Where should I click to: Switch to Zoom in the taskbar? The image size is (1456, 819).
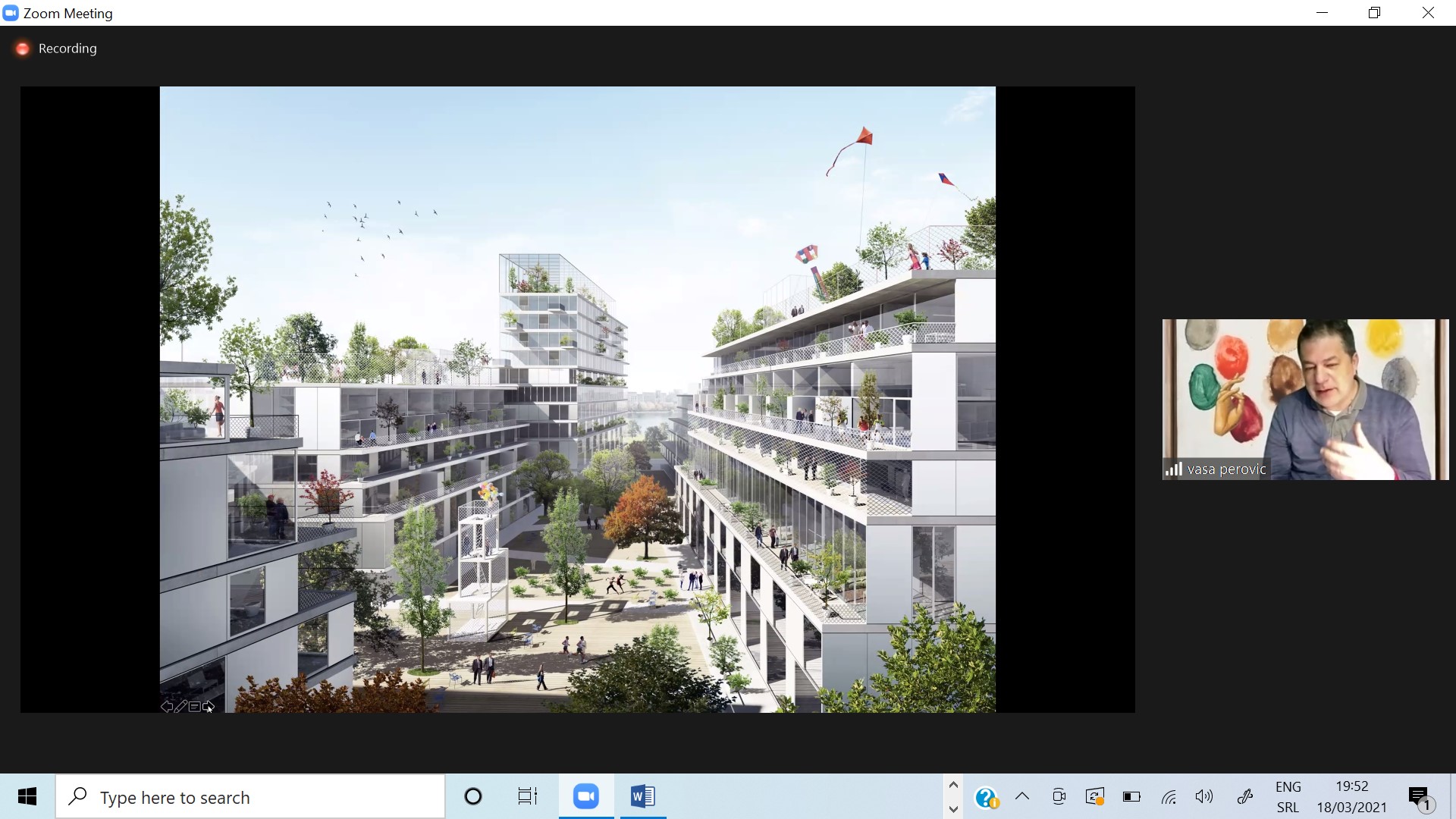[586, 796]
